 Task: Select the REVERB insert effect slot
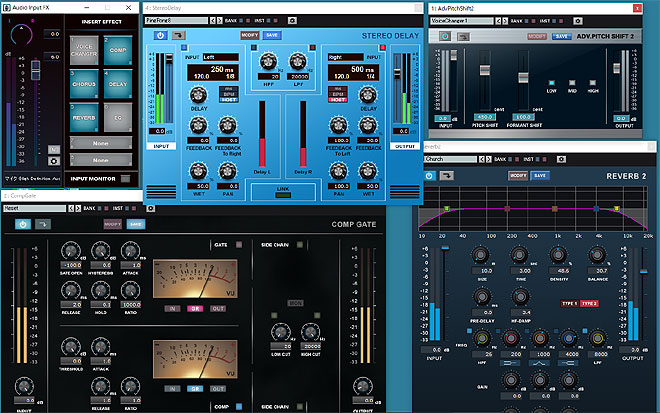(84, 117)
